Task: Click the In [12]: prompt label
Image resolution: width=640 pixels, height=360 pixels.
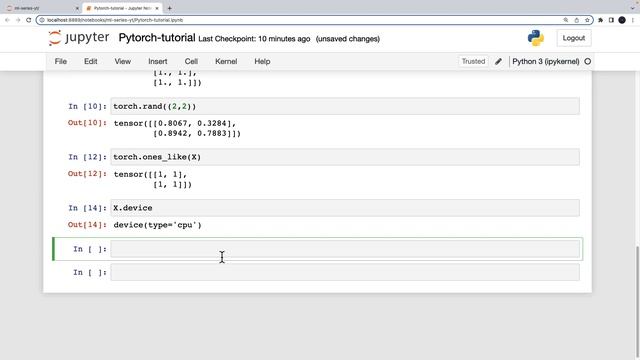Action: point(87,157)
